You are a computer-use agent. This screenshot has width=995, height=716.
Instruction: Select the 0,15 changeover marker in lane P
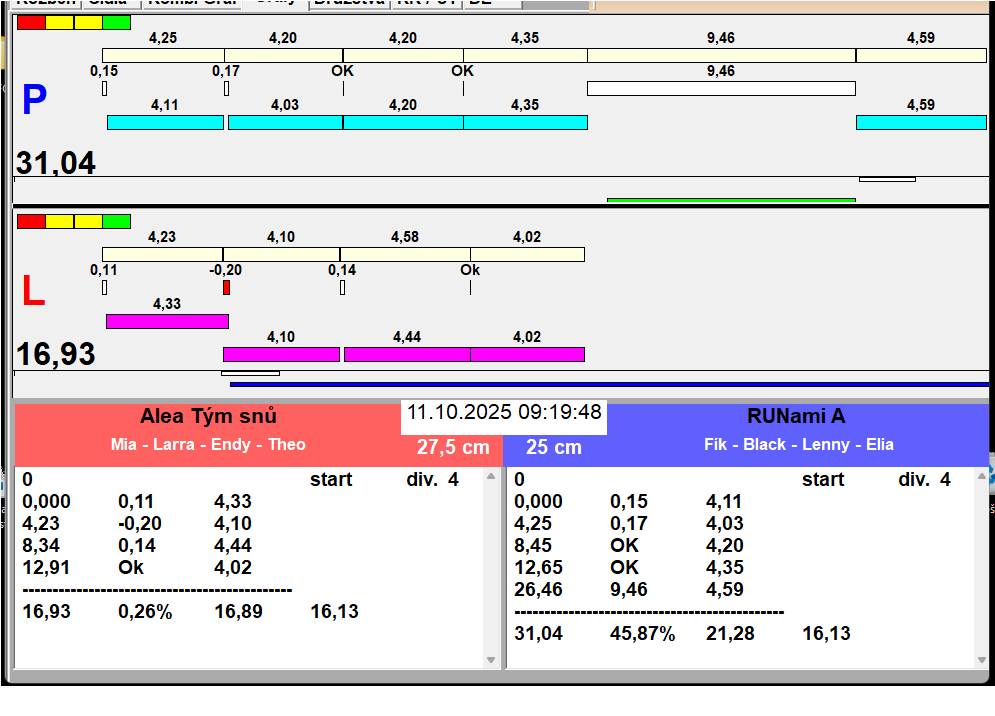click(x=104, y=89)
